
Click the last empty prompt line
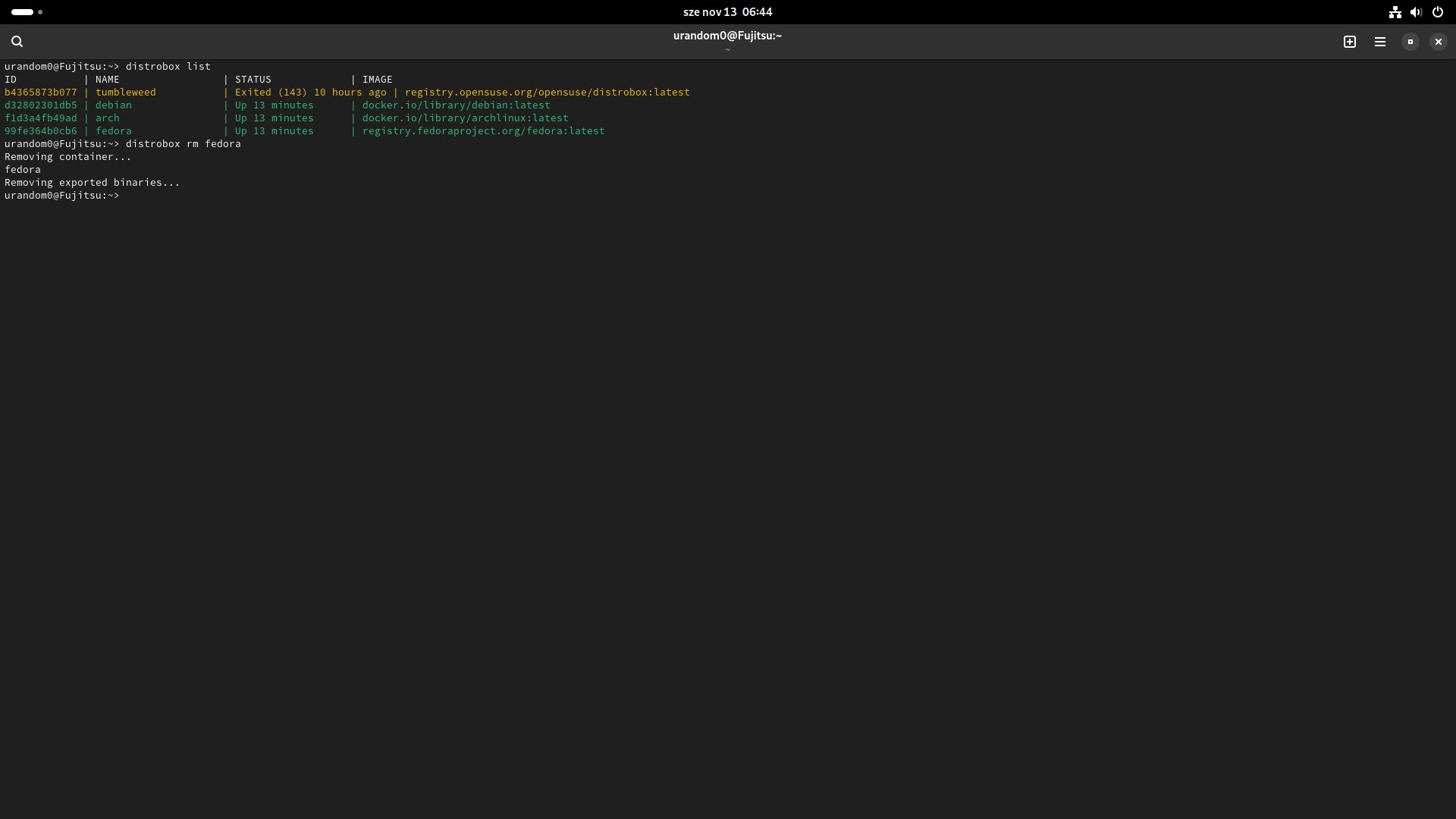coord(62,196)
